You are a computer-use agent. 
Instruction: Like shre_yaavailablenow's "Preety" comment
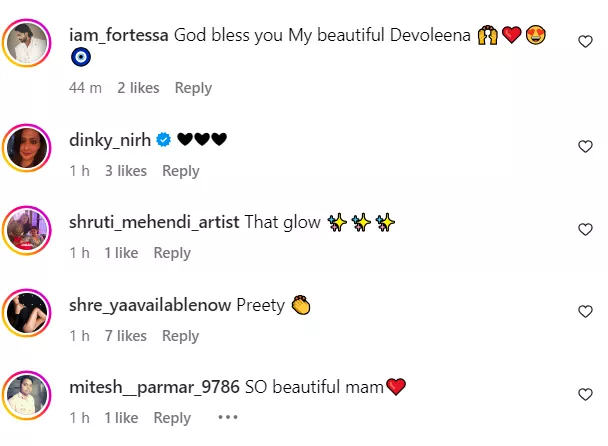(586, 312)
